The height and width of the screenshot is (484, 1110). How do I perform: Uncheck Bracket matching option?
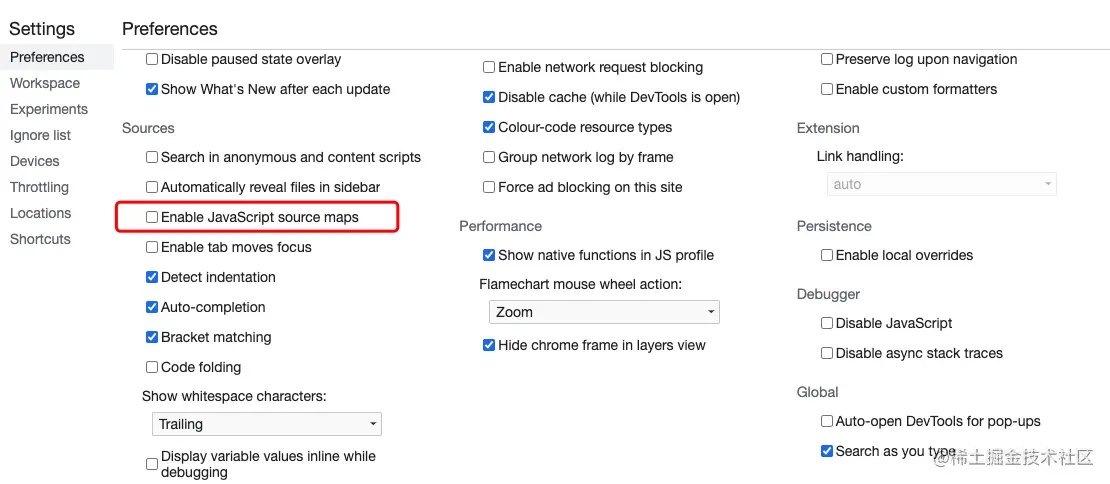pos(152,337)
